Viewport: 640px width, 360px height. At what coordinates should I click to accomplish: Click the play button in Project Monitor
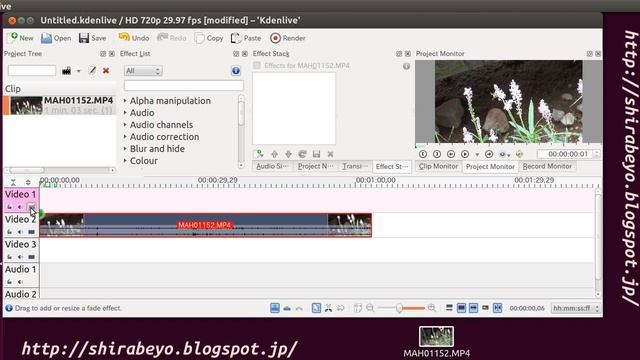tap(465, 154)
